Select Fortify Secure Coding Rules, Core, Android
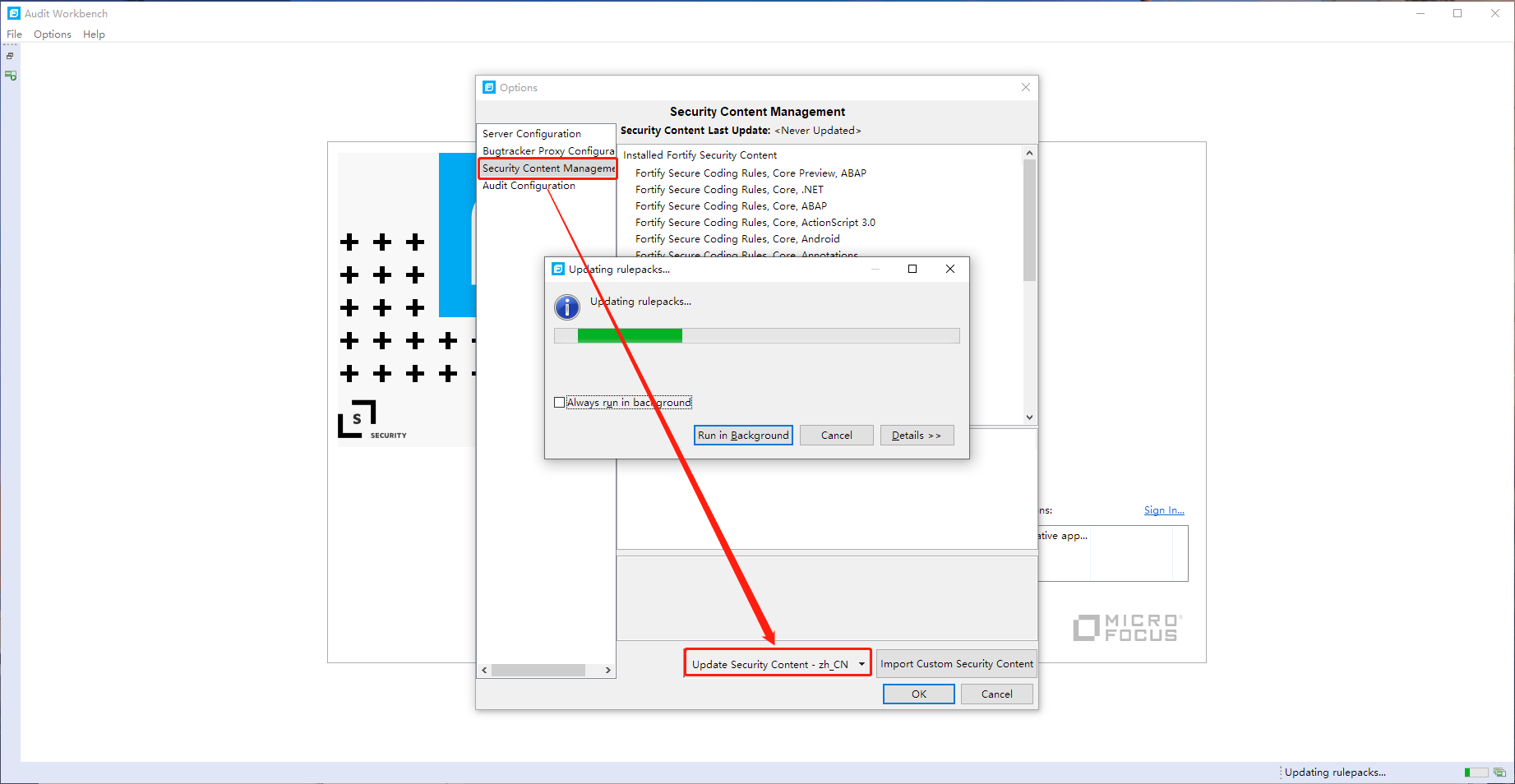Viewport: 1515px width, 784px height. (x=737, y=239)
